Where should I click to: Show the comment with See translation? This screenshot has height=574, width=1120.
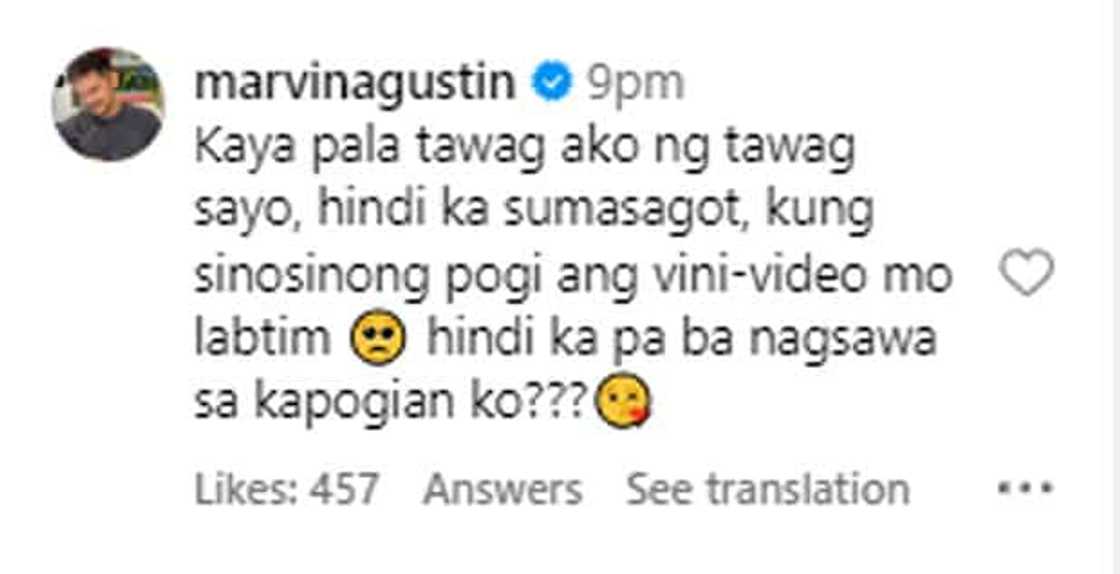(x=768, y=490)
